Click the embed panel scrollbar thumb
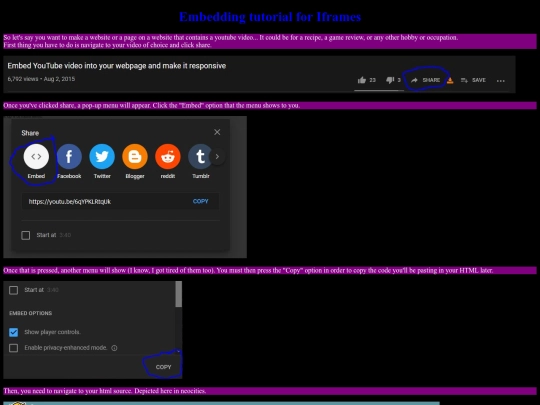This screenshot has width=540, height=405. pos(178,294)
